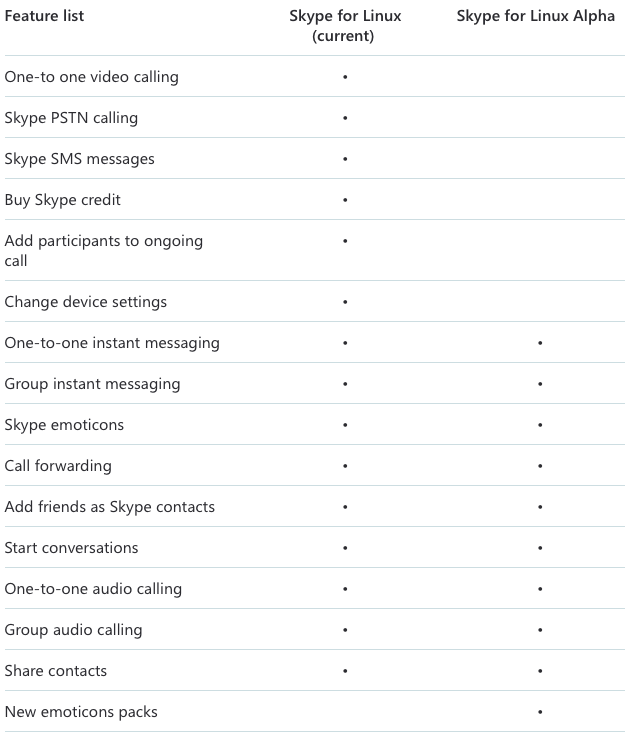Select the 'Skype for Linux (current)' column header
This screenshot has width=635, height=740.
click(345, 26)
